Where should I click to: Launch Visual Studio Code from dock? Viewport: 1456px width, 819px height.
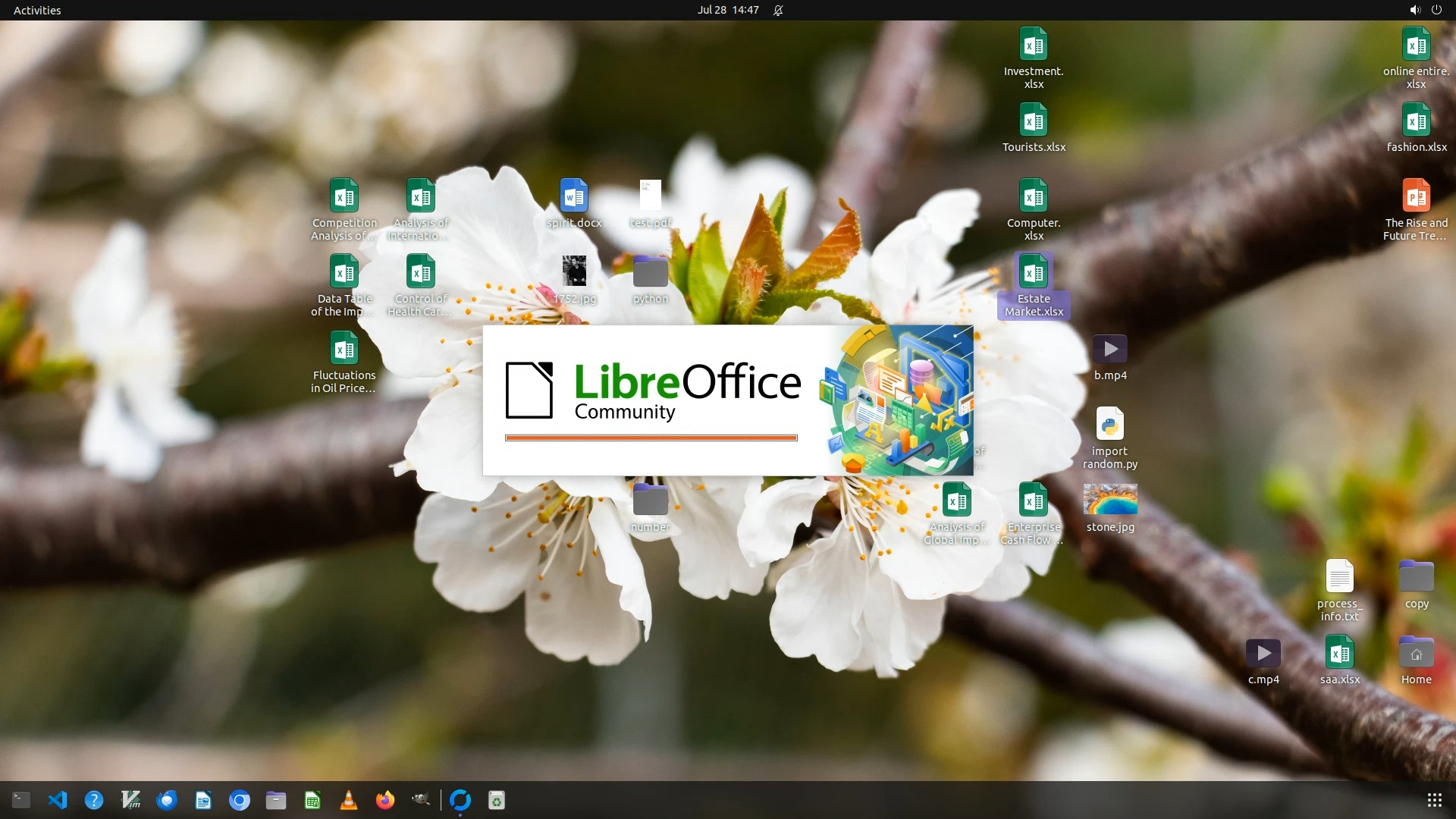(x=58, y=800)
